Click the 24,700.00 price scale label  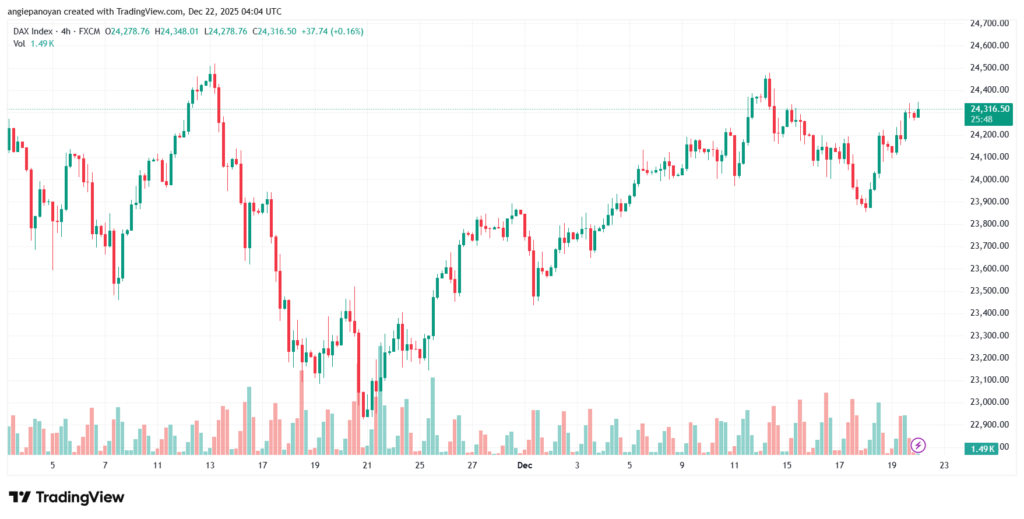tap(987, 22)
